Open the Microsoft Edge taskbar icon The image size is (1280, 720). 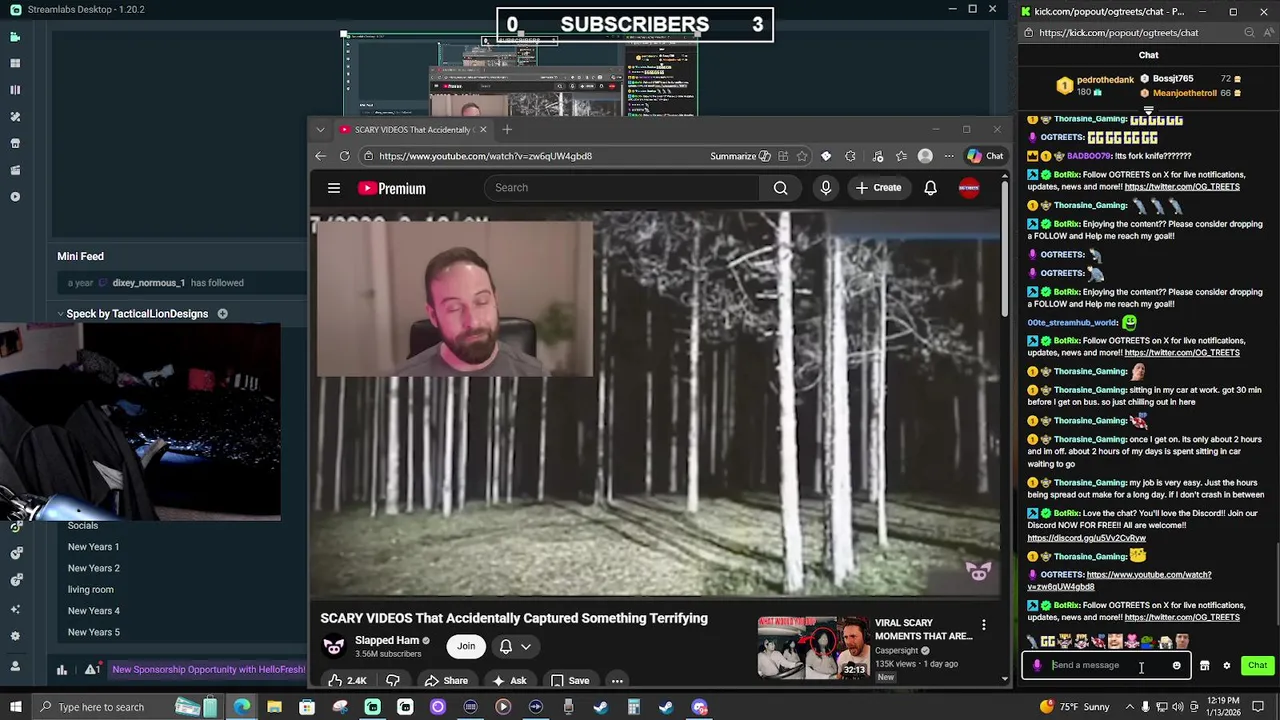click(242, 707)
